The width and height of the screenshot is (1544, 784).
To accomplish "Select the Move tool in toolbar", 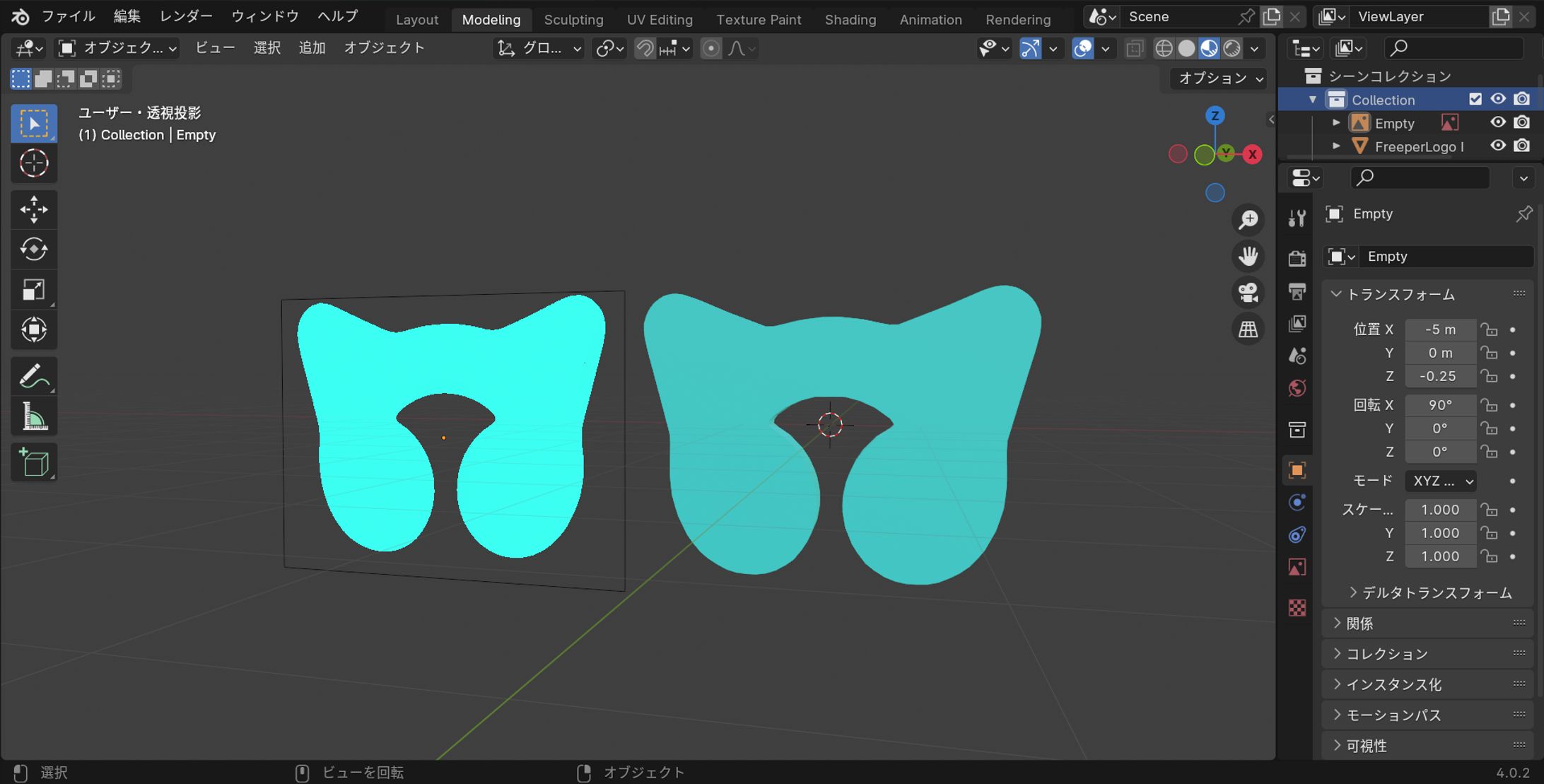I will click(x=33, y=210).
